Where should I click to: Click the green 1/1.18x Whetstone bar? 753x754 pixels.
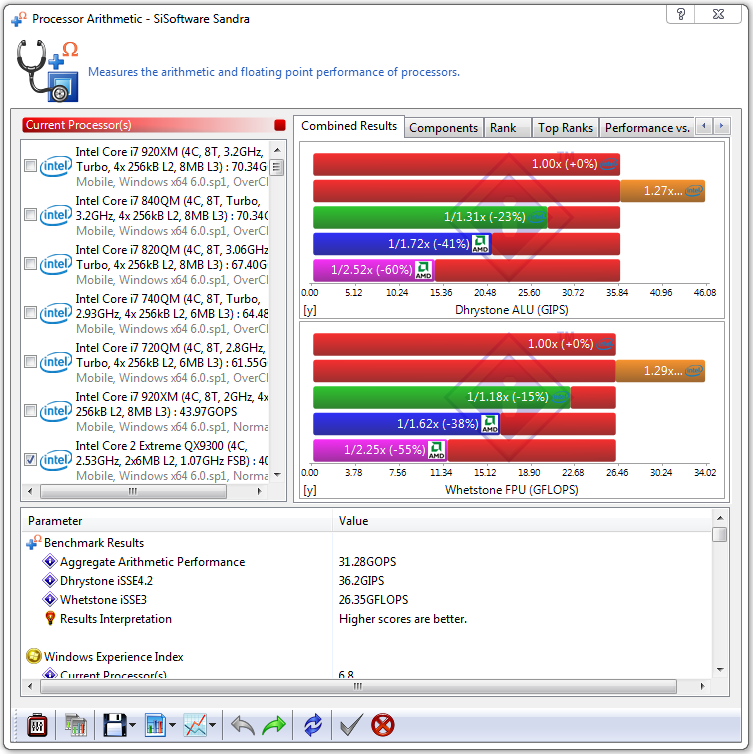point(441,397)
